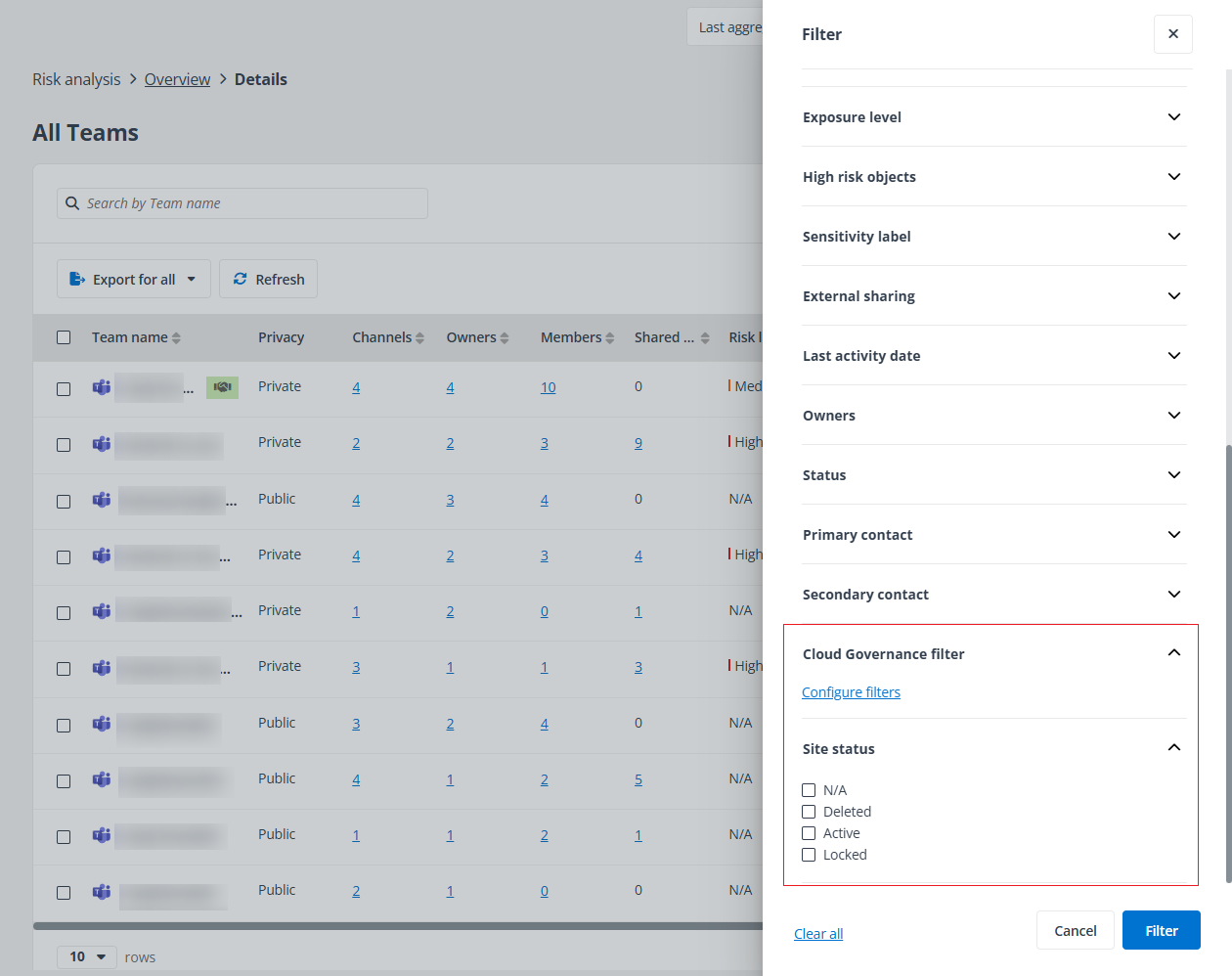1232x976 pixels.
Task: Expand the Exposure level filter section
Action: [1173, 116]
